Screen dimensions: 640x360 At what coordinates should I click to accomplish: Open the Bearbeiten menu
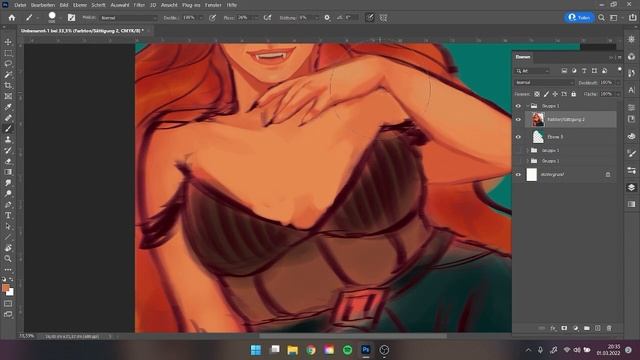pyautogui.click(x=43, y=5)
